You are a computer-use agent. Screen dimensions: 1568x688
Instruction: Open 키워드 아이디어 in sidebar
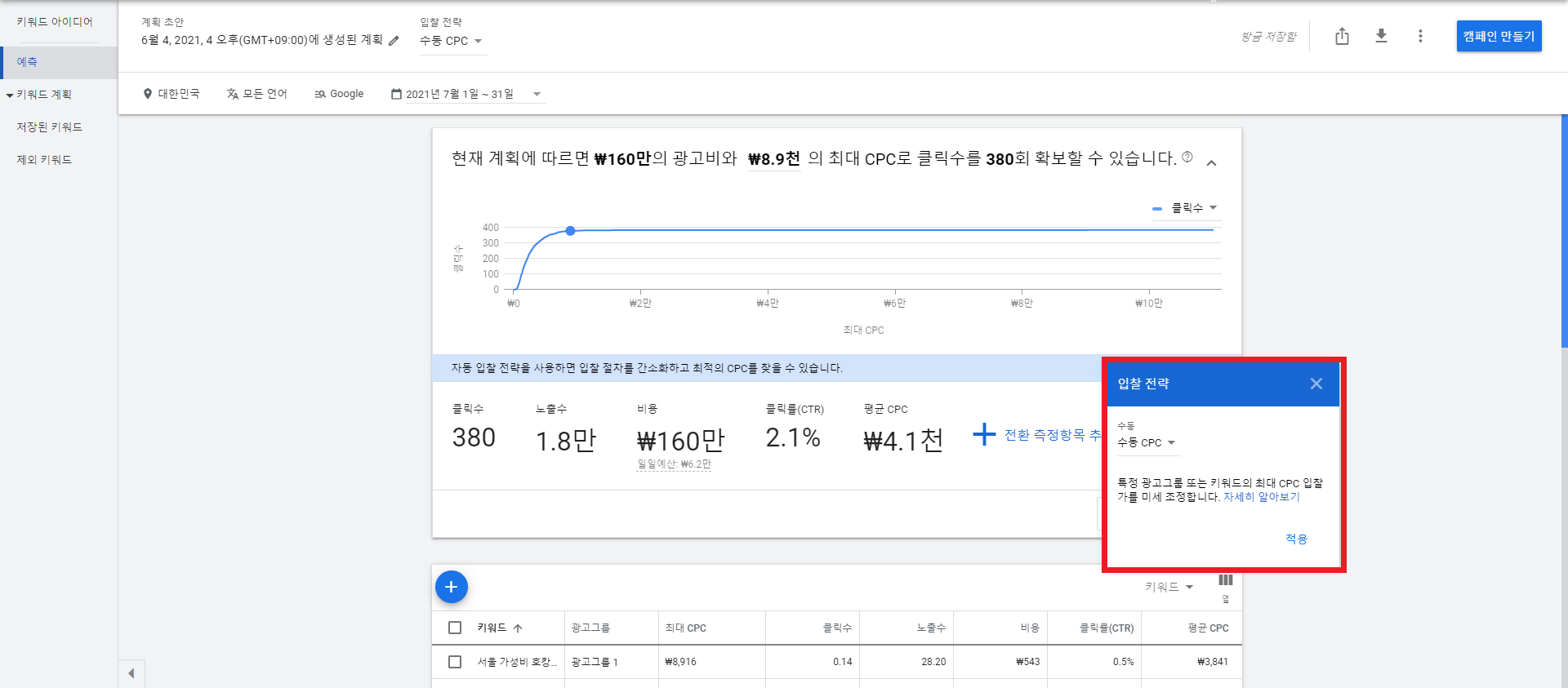pyautogui.click(x=55, y=22)
